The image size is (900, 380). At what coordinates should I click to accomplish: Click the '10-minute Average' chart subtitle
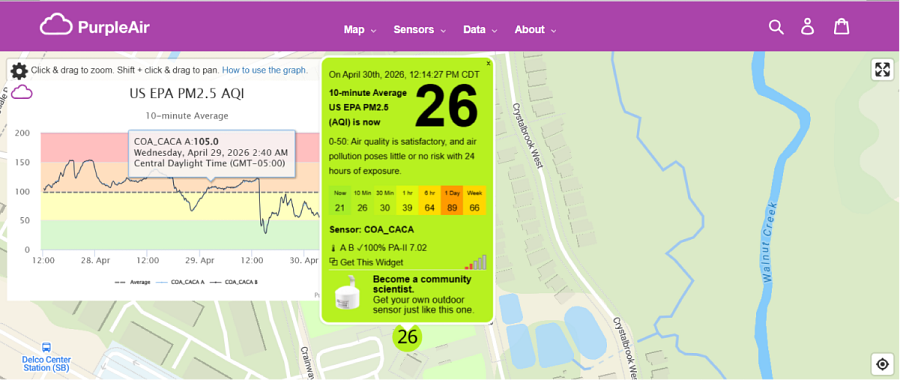(x=187, y=116)
